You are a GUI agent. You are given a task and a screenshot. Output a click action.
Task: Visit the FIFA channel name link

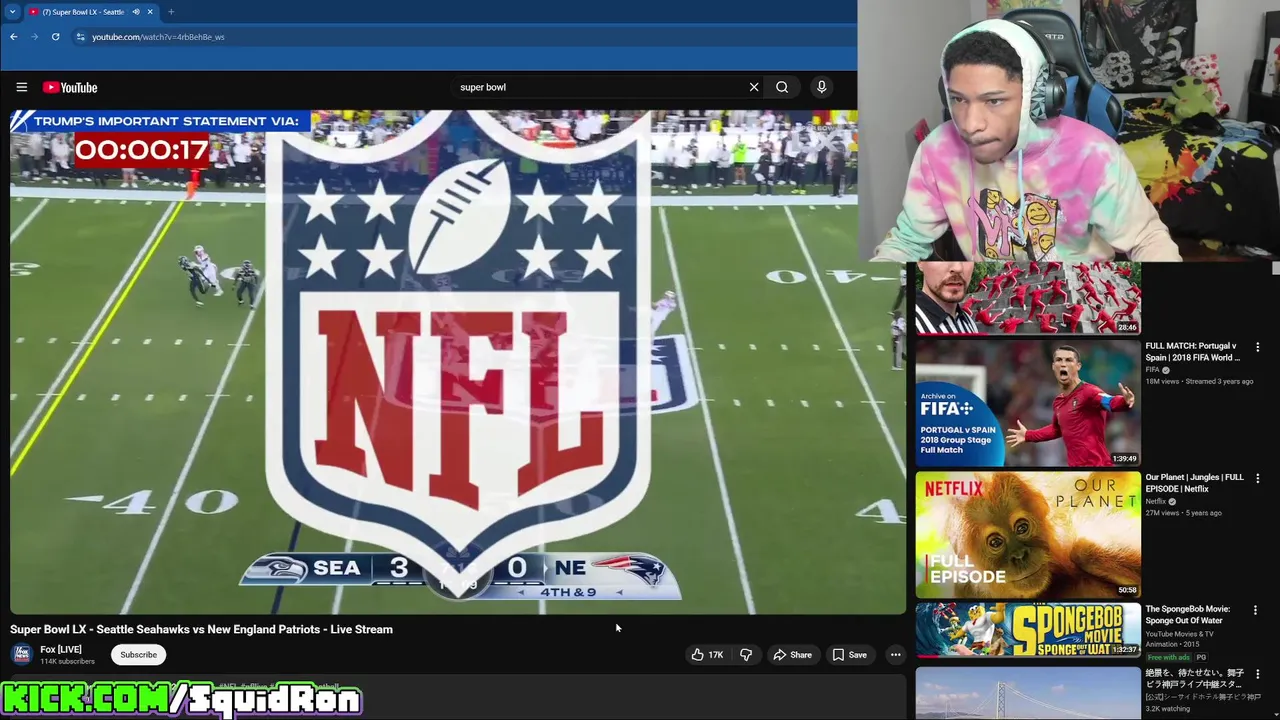pyautogui.click(x=1152, y=369)
